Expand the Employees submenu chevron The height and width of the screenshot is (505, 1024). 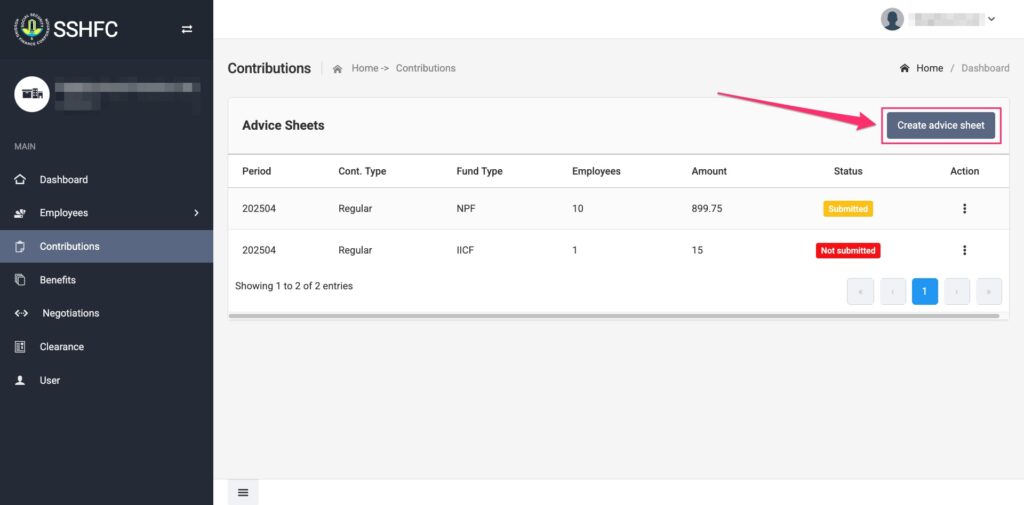tap(196, 213)
